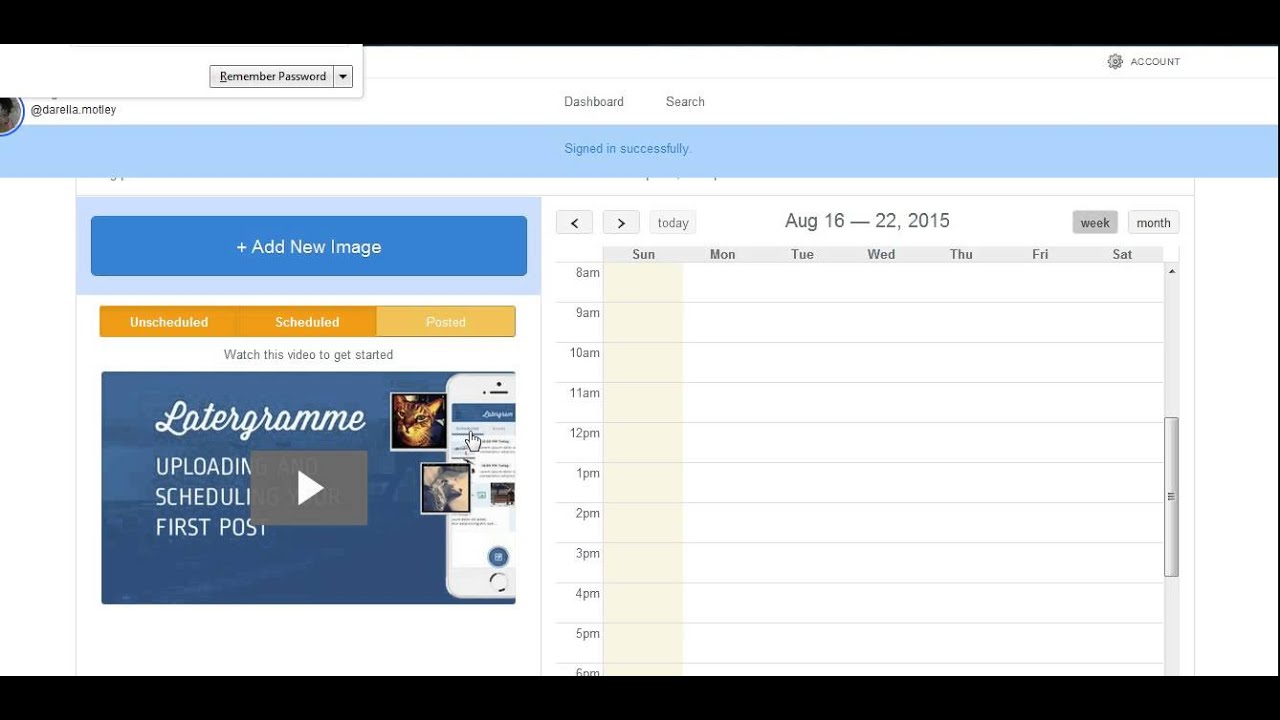1280x720 pixels.
Task: Click the 12pm time label
Action: click(584, 433)
